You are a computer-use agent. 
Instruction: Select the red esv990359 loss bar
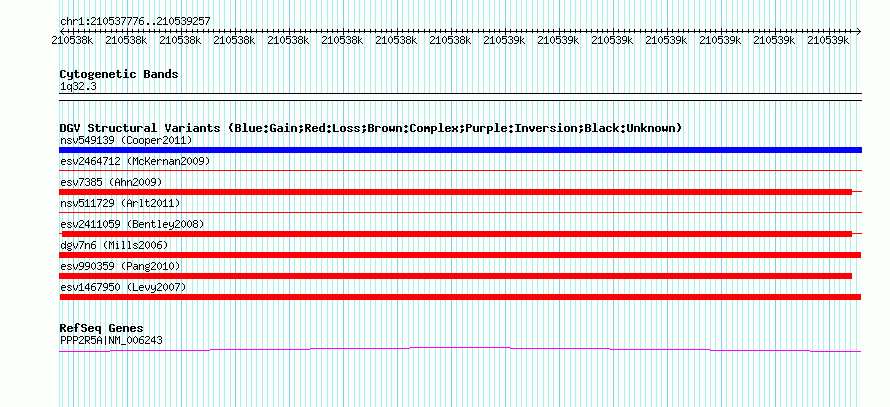point(456,276)
